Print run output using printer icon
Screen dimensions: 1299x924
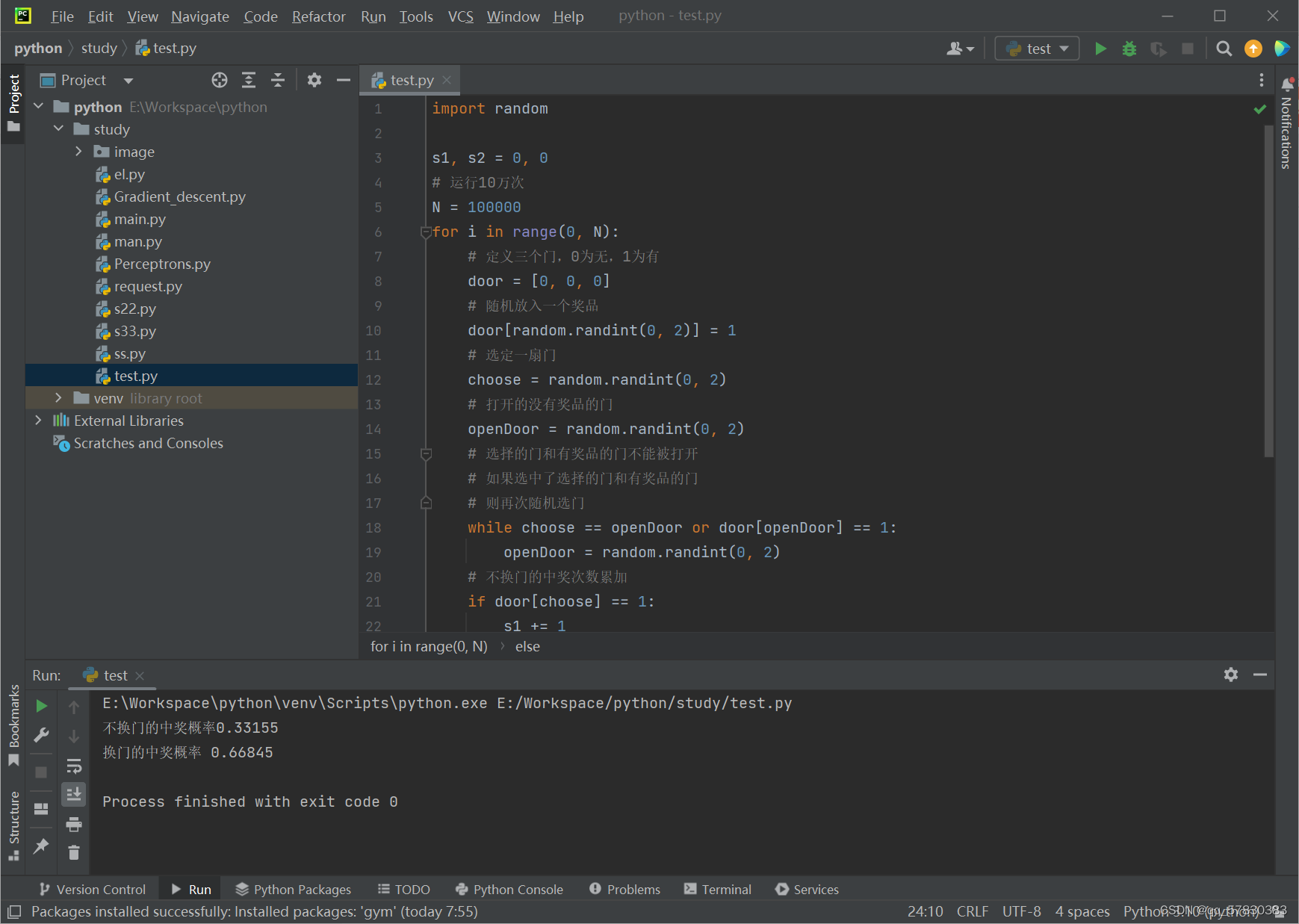click(x=73, y=824)
